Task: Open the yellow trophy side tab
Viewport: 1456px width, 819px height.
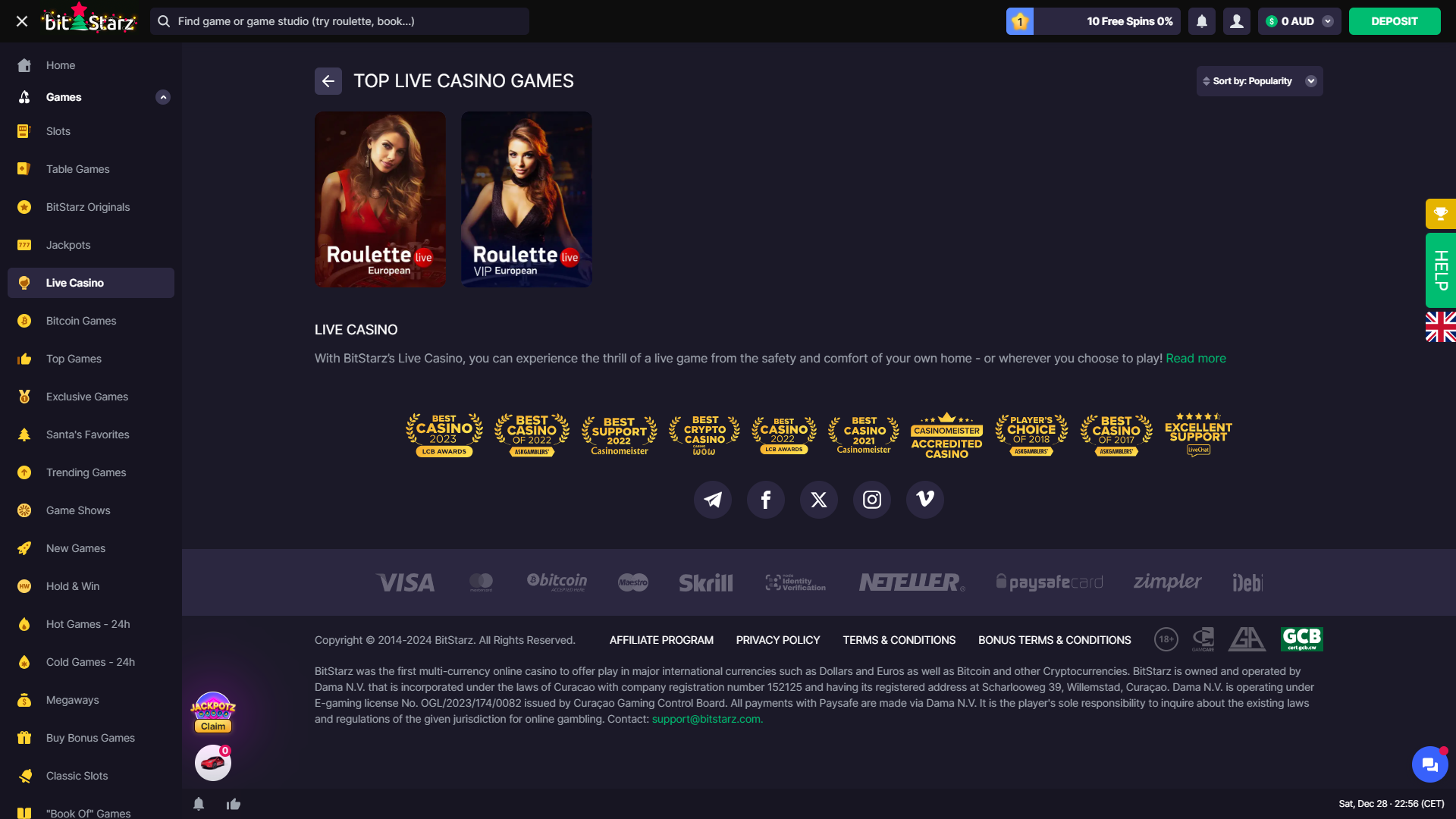Action: [x=1441, y=214]
